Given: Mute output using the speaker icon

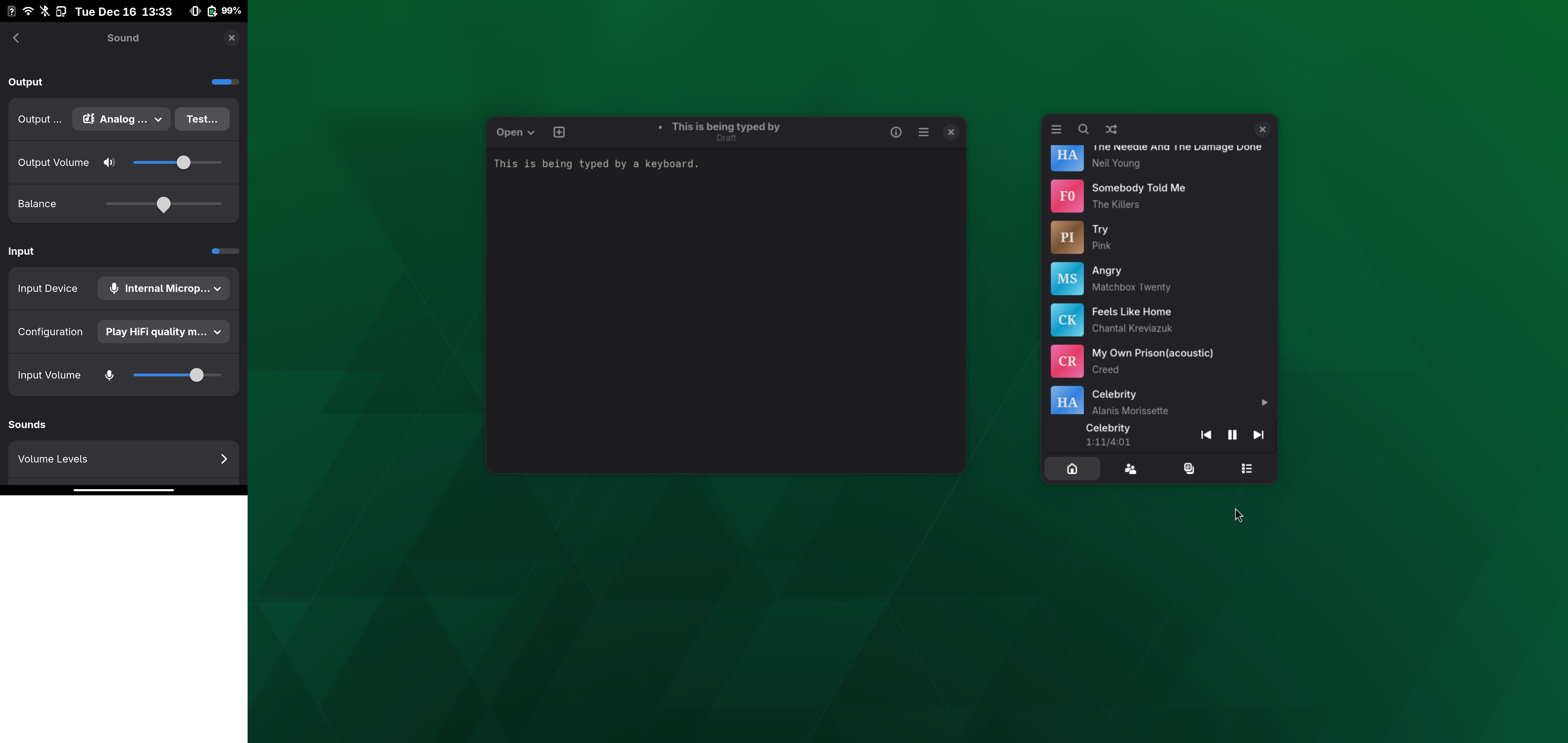Looking at the screenshot, I should click(x=109, y=163).
